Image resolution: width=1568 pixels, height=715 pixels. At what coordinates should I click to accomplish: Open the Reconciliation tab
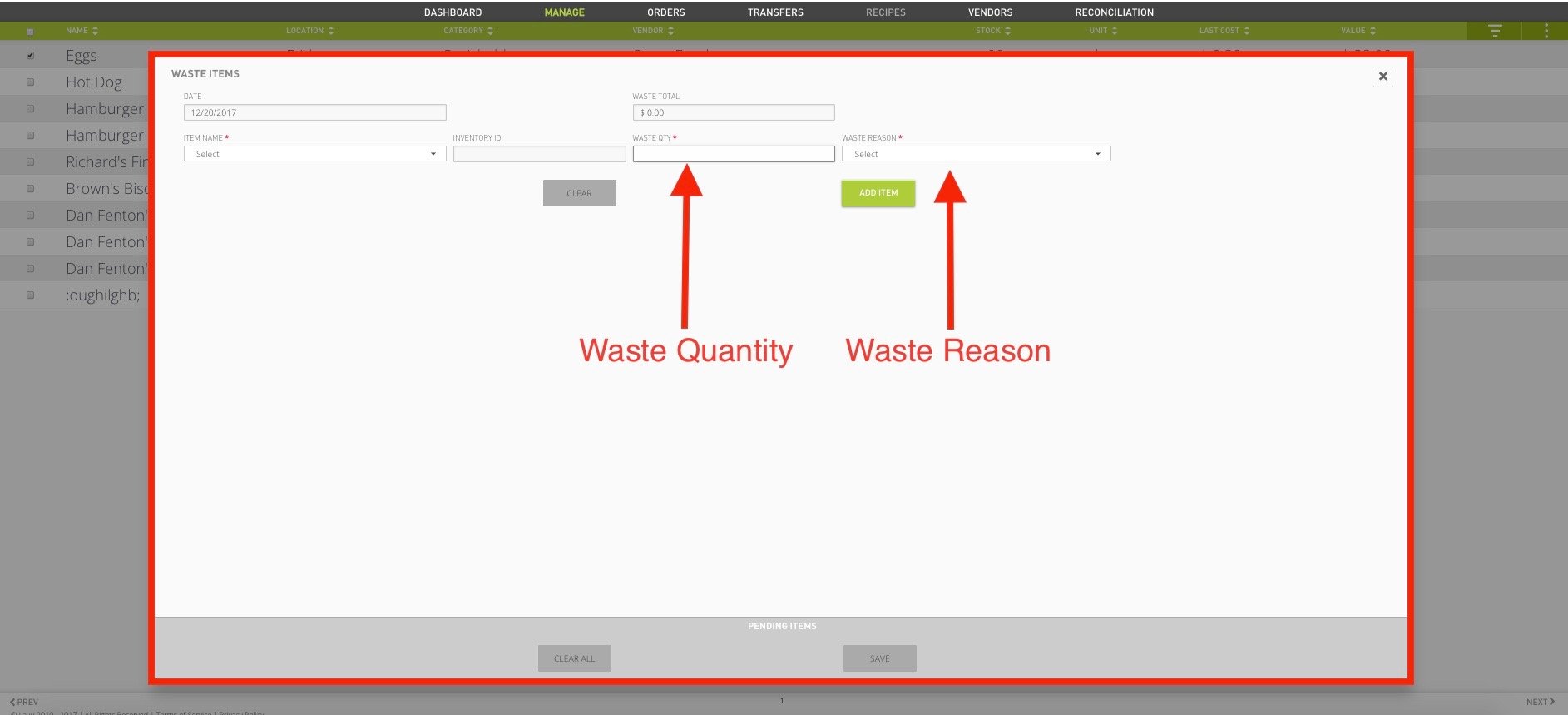pos(1114,12)
